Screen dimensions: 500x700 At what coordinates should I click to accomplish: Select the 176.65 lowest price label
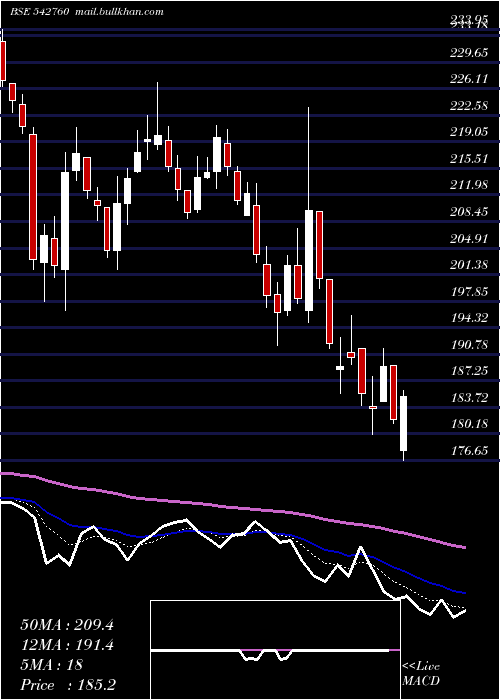click(x=469, y=451)
